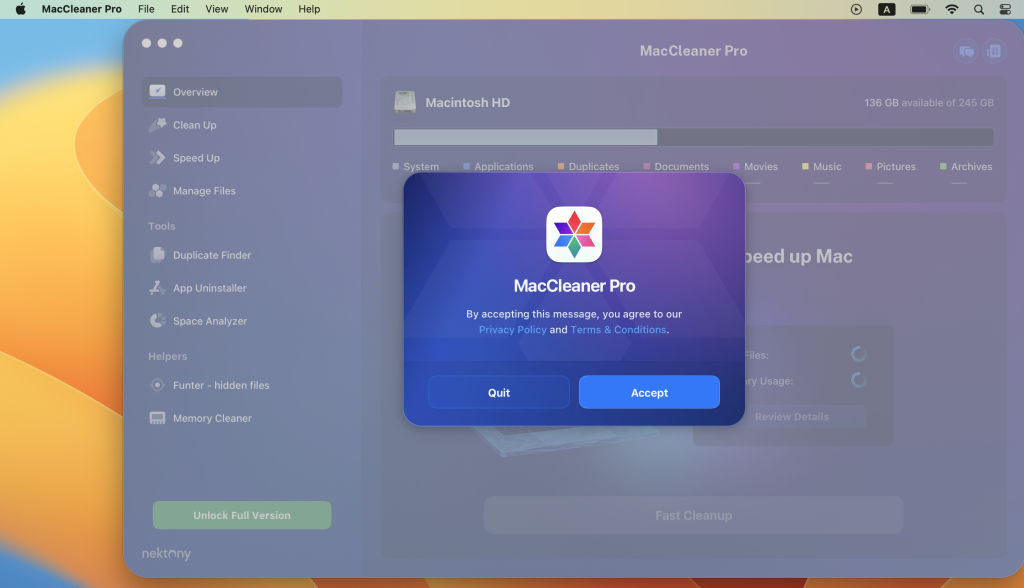Open the App Uninstaller icon
This screenshot has height=588, width=1024.
(157, 287)
